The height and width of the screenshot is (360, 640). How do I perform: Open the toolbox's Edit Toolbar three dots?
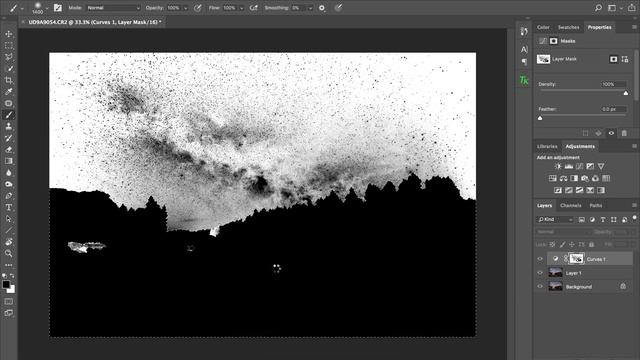click(x=9, y=265)
